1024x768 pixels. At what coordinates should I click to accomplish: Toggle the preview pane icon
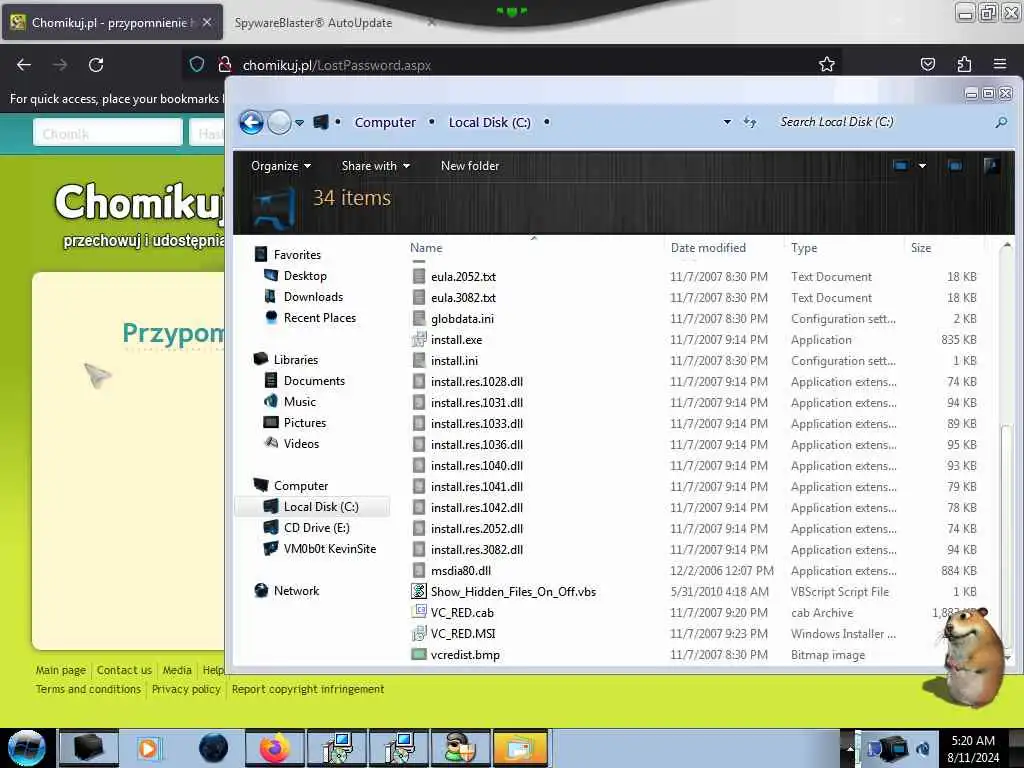(x=955, y=166)
